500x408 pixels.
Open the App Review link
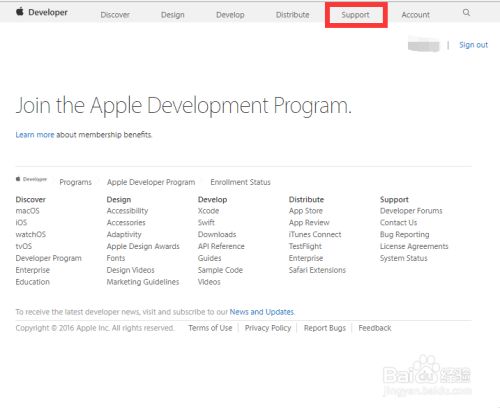[x=309, y=223]
